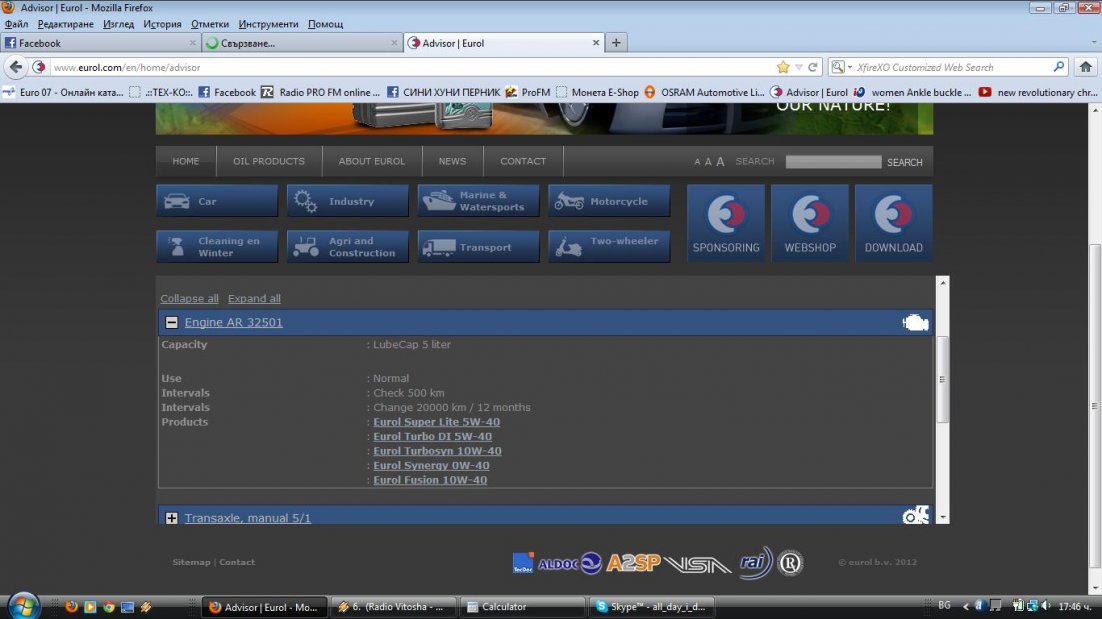Image resolution: width=1102 pixels, height=619 pixels.
Task: Select Agri and Construction tractor icon
Action: click(x=306, y=247)
